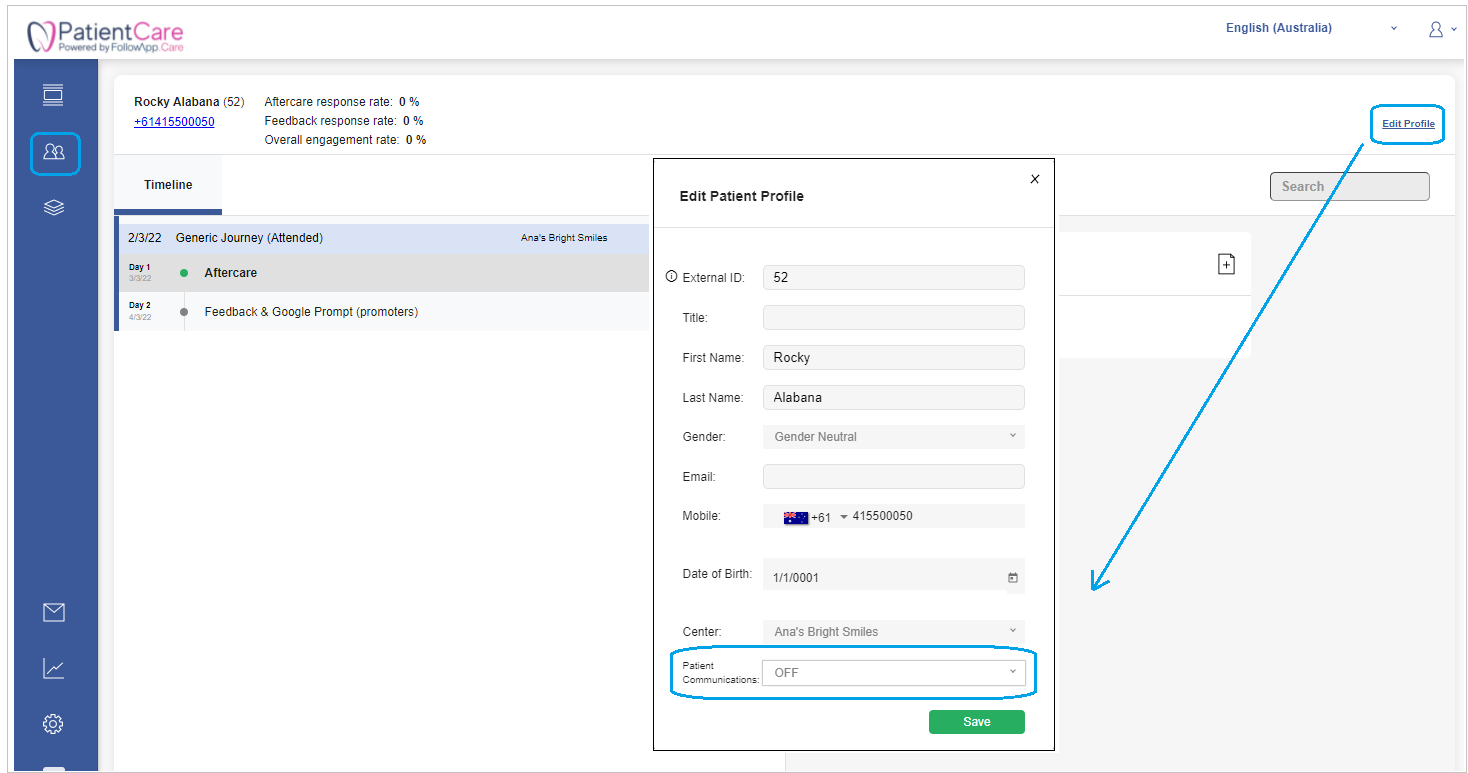
Task: Click the green Aftercare status dot
Action: tap(184, 273)
